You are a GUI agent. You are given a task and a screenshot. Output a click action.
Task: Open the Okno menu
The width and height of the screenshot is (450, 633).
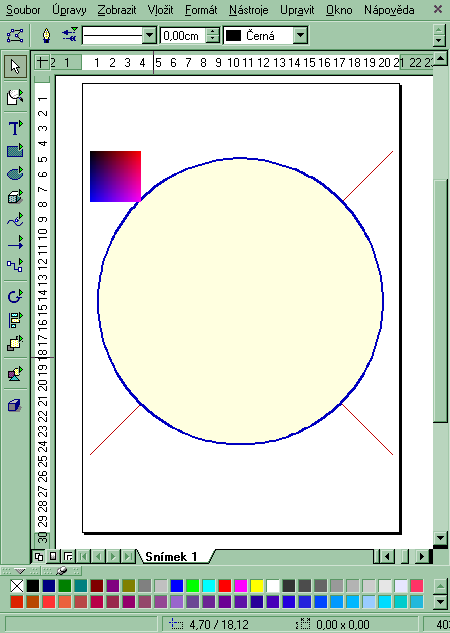(x=339, y=10)
